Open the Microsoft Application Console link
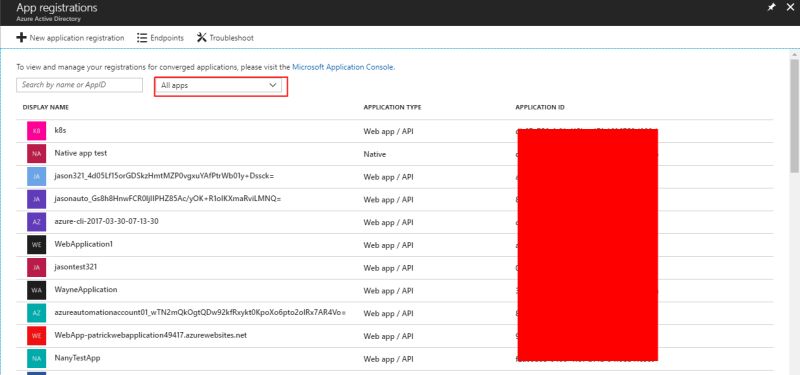The width and height of the screenshot is (800, 375). click(x=343, y=67)
